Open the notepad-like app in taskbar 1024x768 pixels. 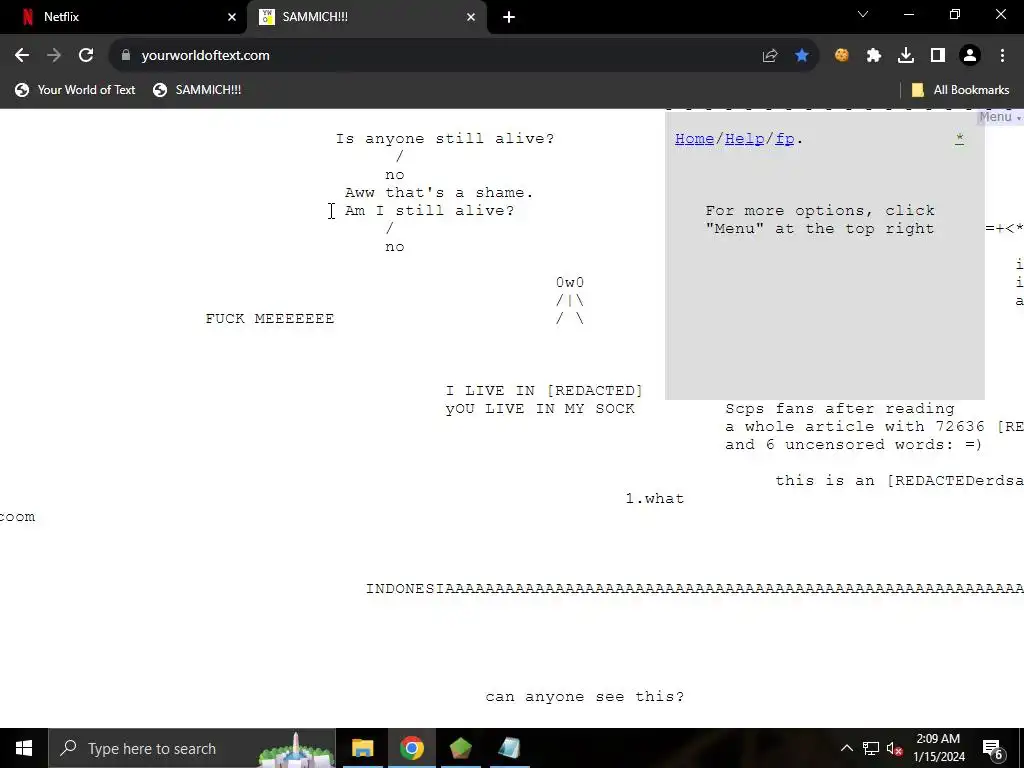(x=509, y=748)
